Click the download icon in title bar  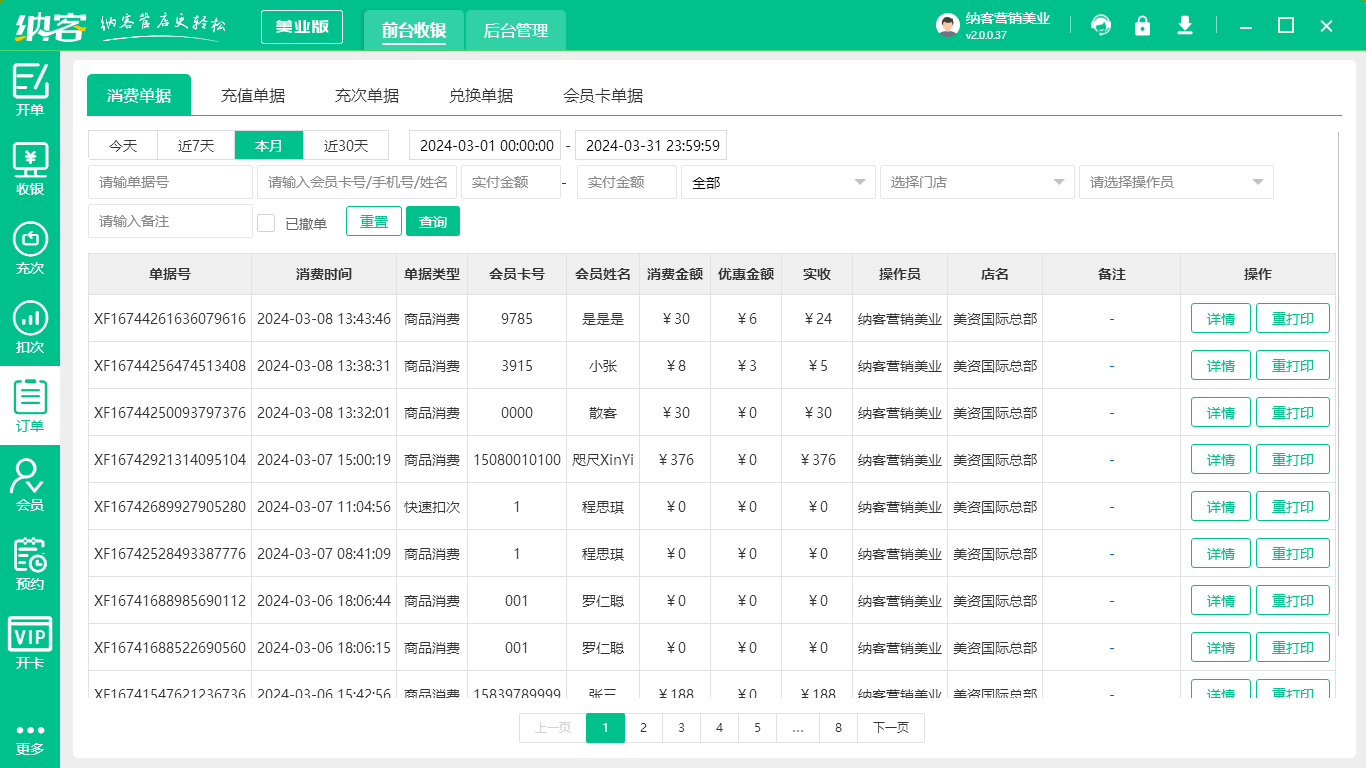tap(1185, 25)
